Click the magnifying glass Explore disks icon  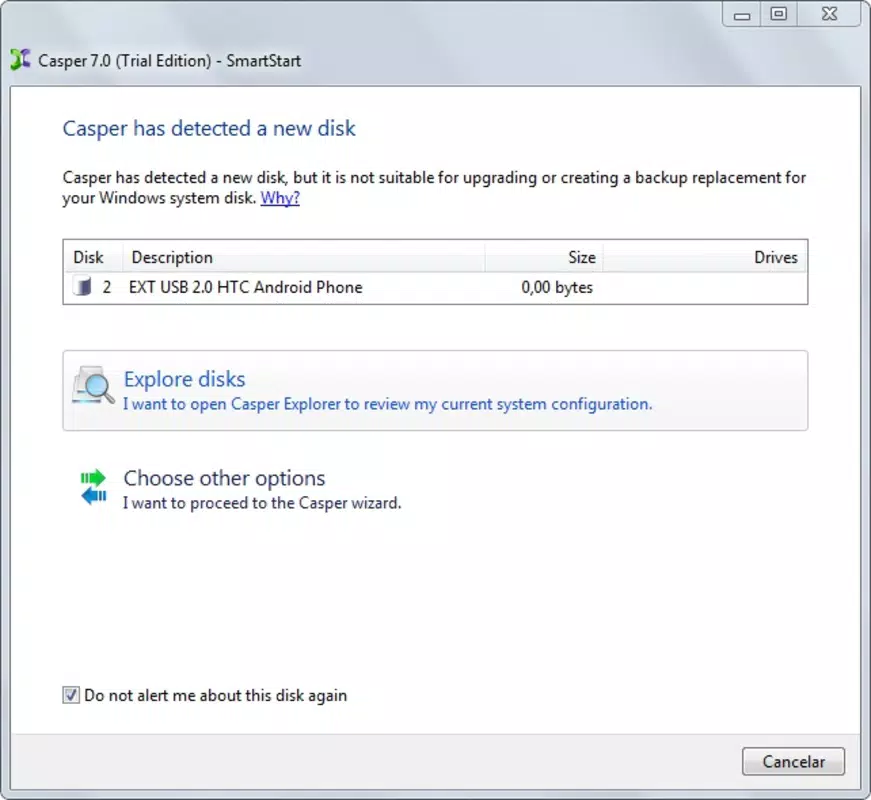[x=93, y=385]
